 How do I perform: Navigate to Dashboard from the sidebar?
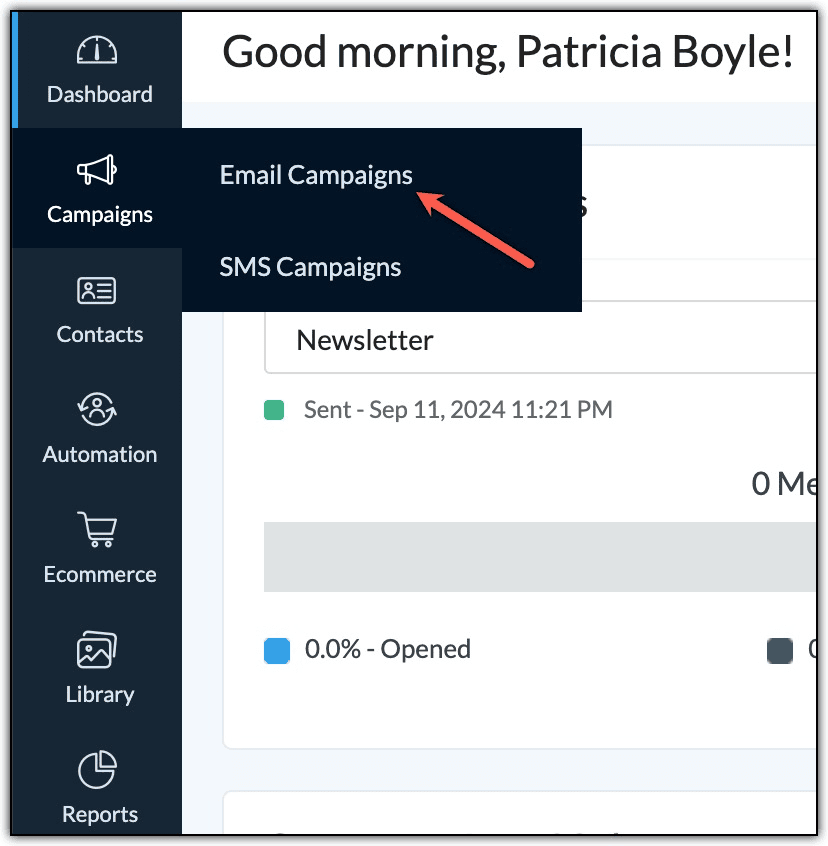click(99, 93)
